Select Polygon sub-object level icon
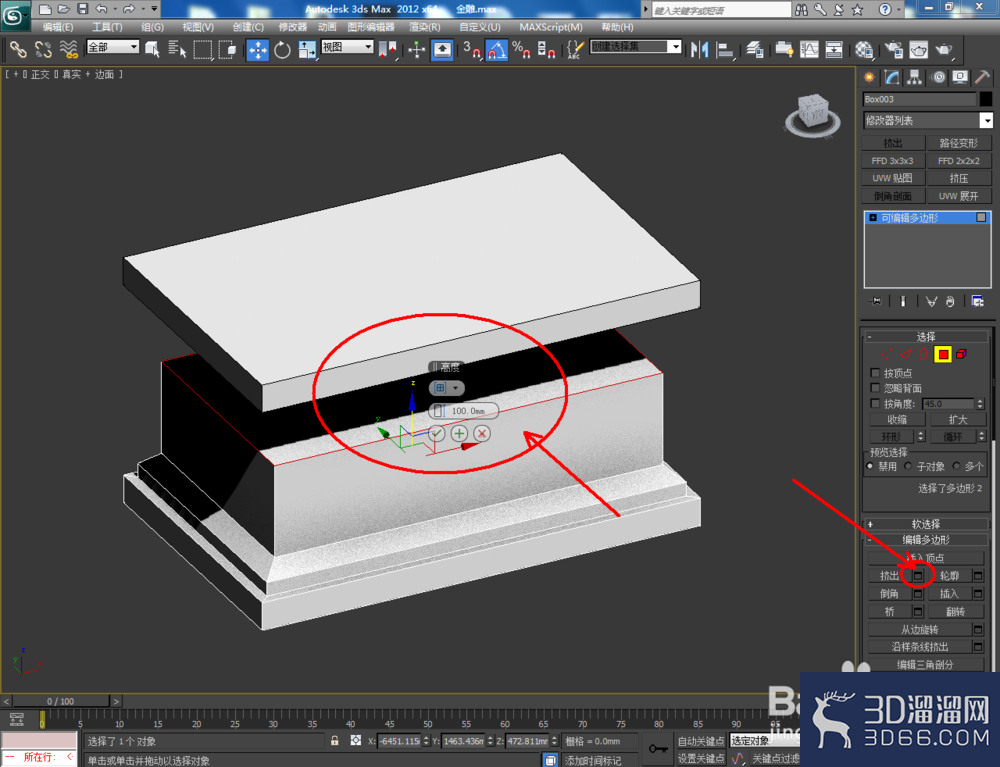This screenshot has height=767, width=1000. tap(943, 354)
